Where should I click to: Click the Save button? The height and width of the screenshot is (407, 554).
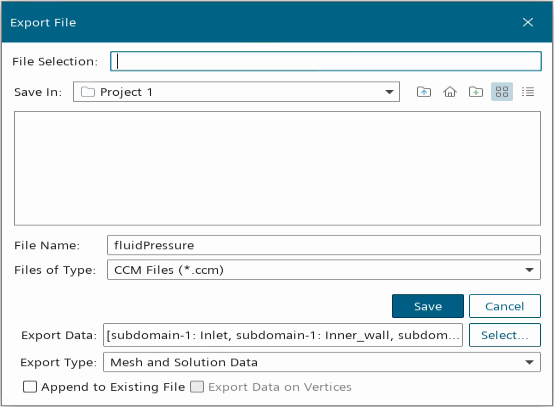(428, 306)
